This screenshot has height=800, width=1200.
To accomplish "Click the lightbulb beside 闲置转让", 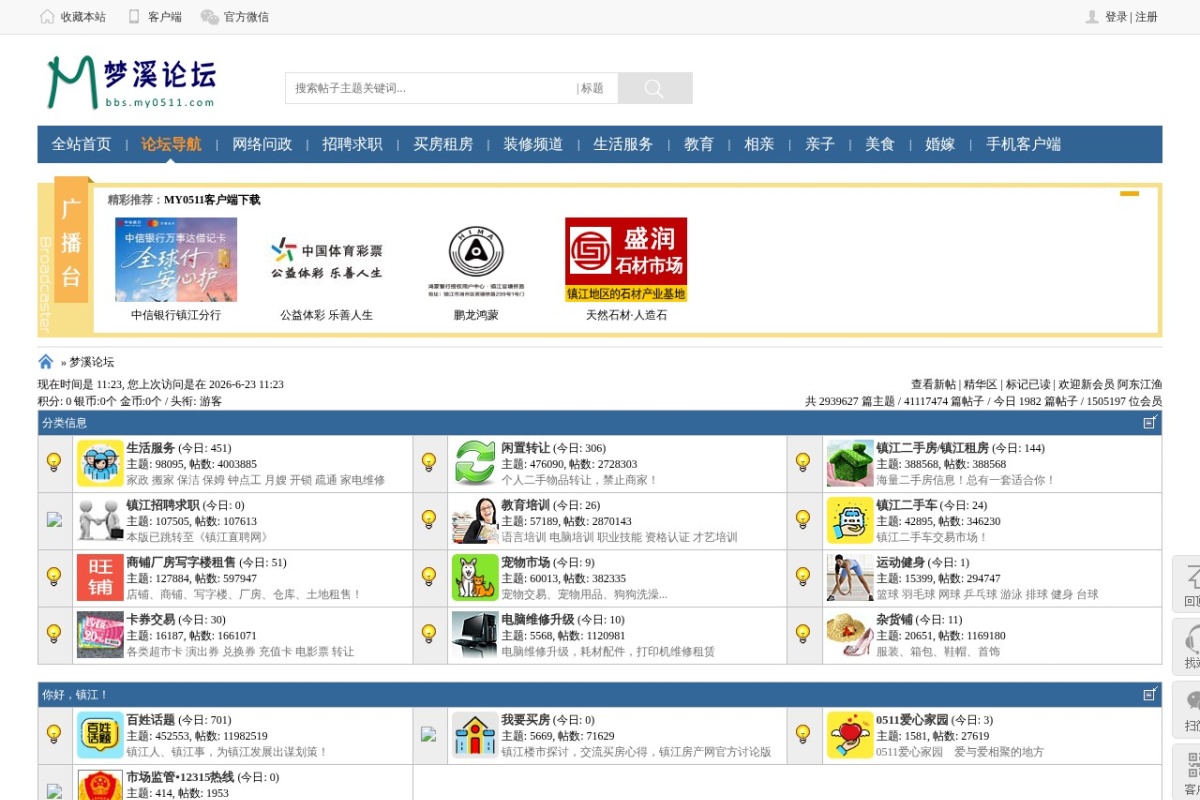I will pos(429,462).
